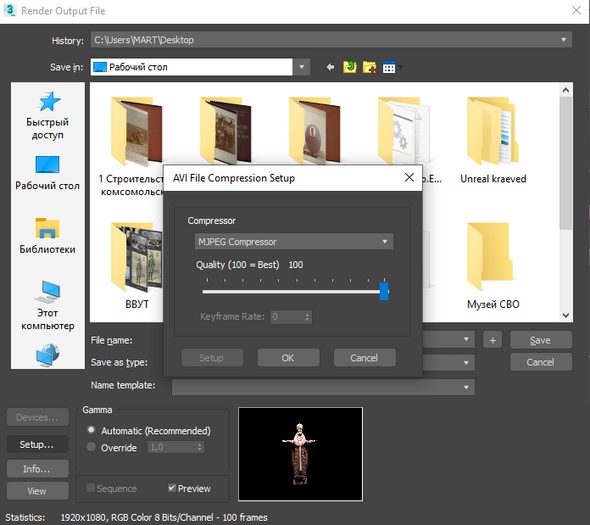Open the History path dropdown
590x525 pixels.
331,40
